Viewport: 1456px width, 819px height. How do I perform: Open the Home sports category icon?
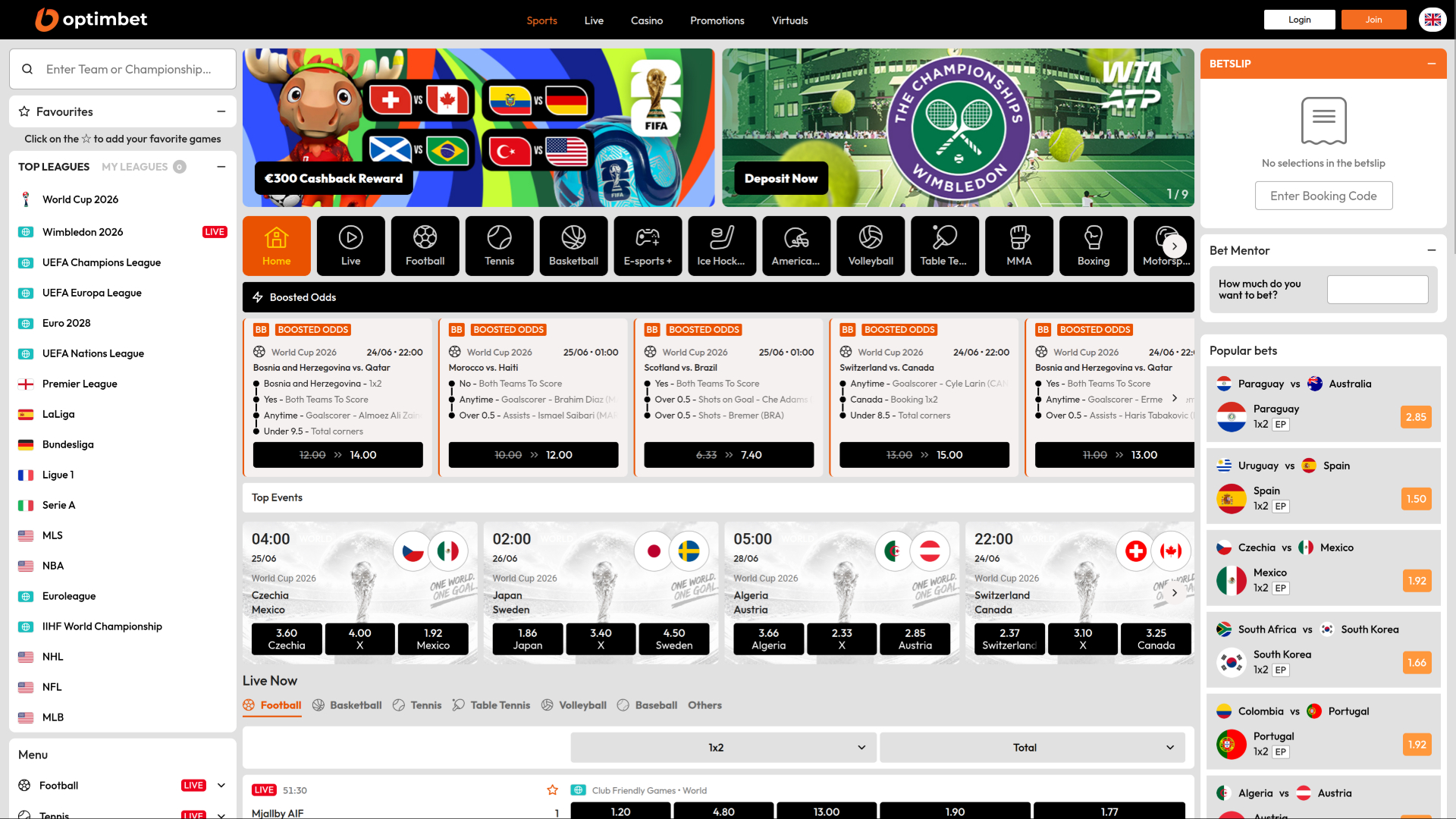[276, 246]
